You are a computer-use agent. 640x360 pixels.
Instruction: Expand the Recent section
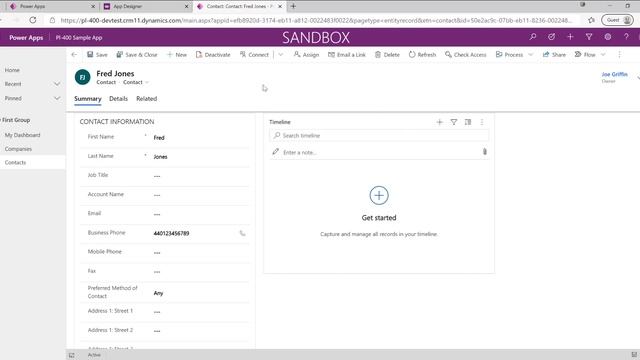click(57, 84)
